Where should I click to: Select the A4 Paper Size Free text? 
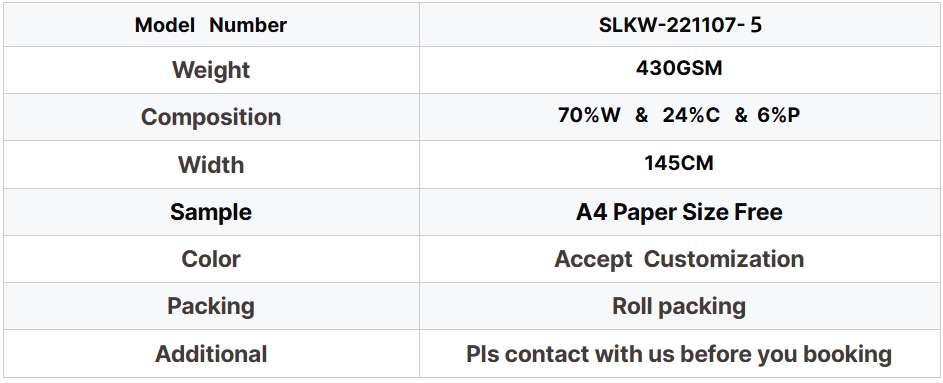(x=679, y=212)
